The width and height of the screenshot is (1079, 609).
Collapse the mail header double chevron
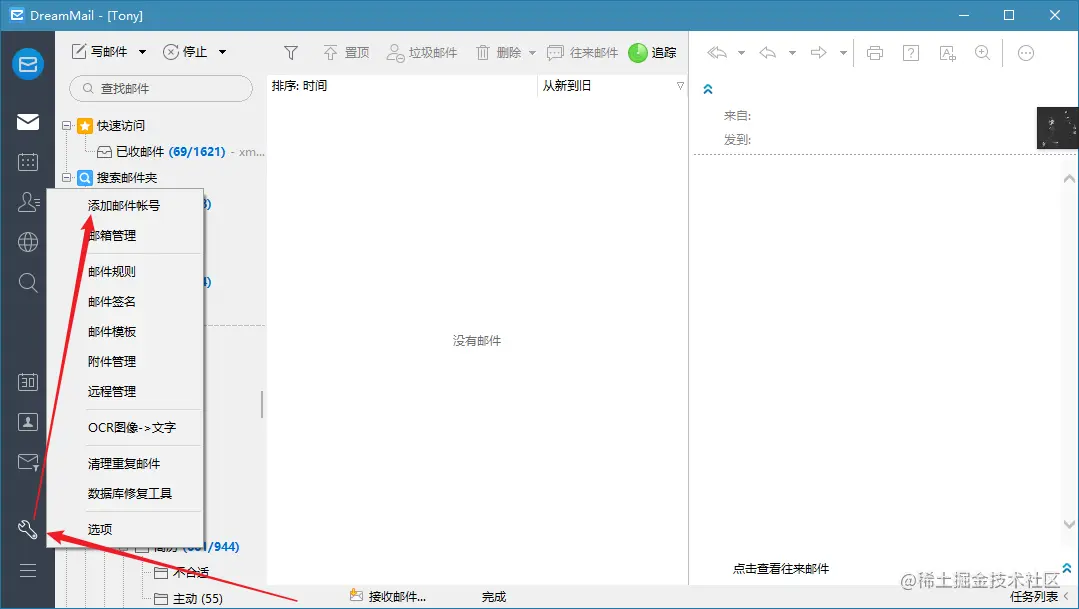tap(707, 89)
